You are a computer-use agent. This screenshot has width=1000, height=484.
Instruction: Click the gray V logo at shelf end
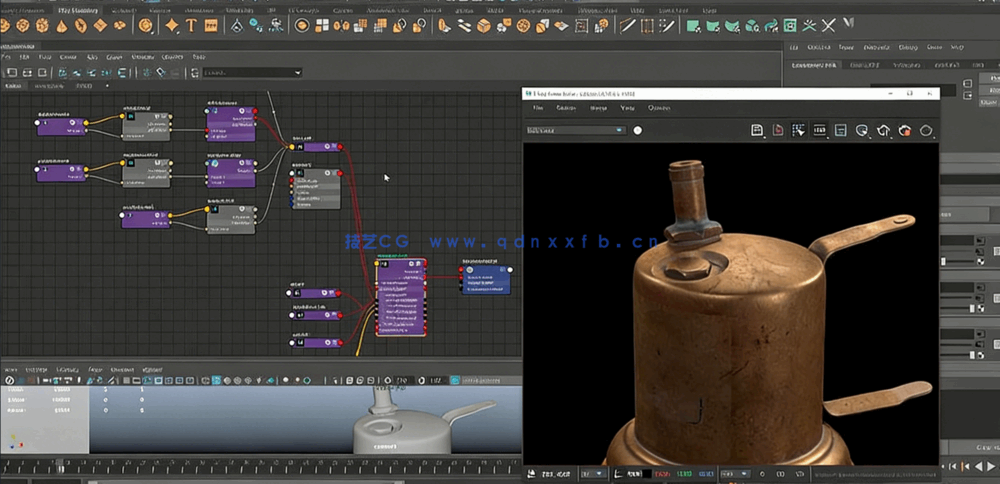click(x=848, y=24)
